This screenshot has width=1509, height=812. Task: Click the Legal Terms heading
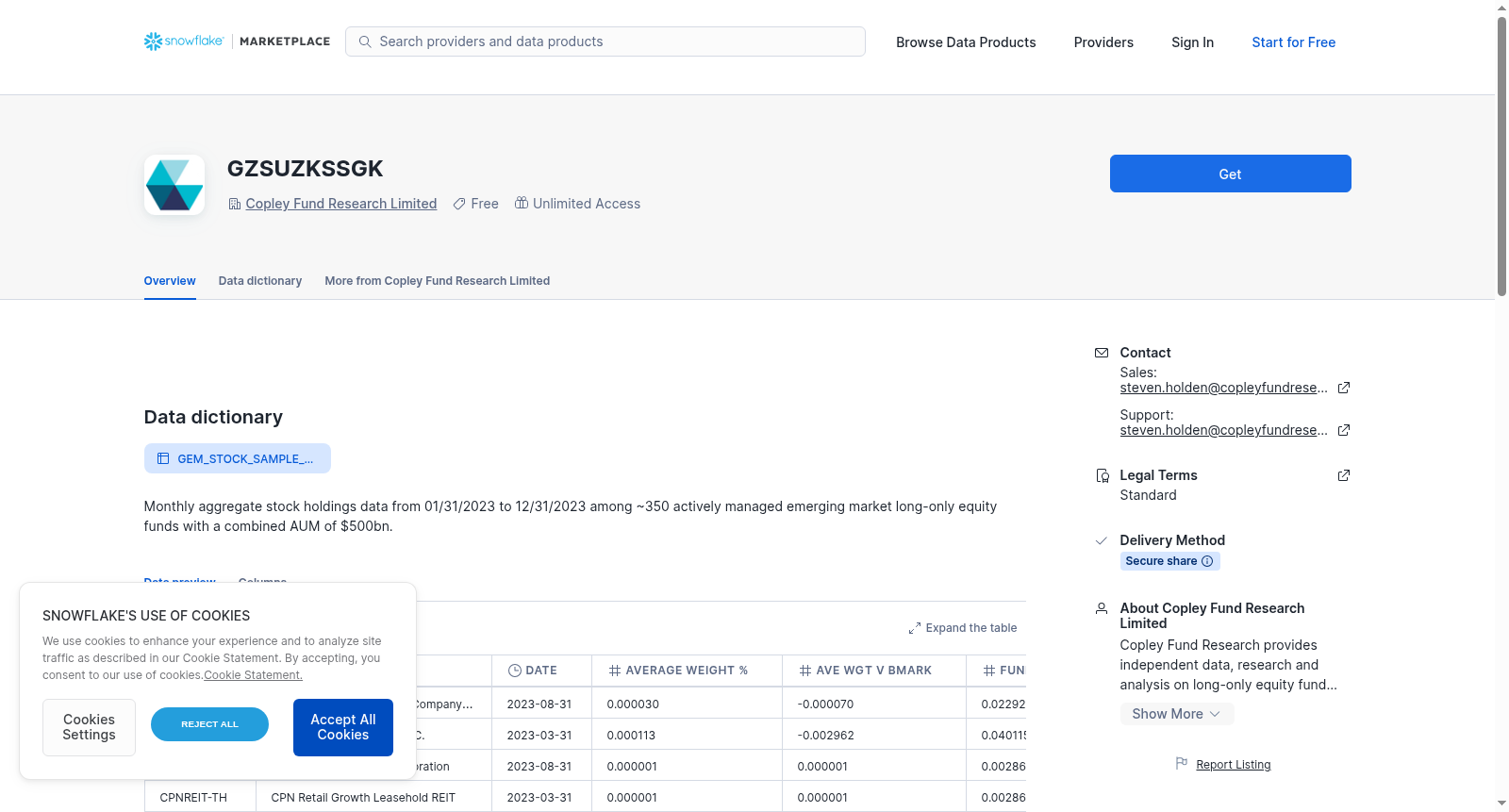(1158, 475)
